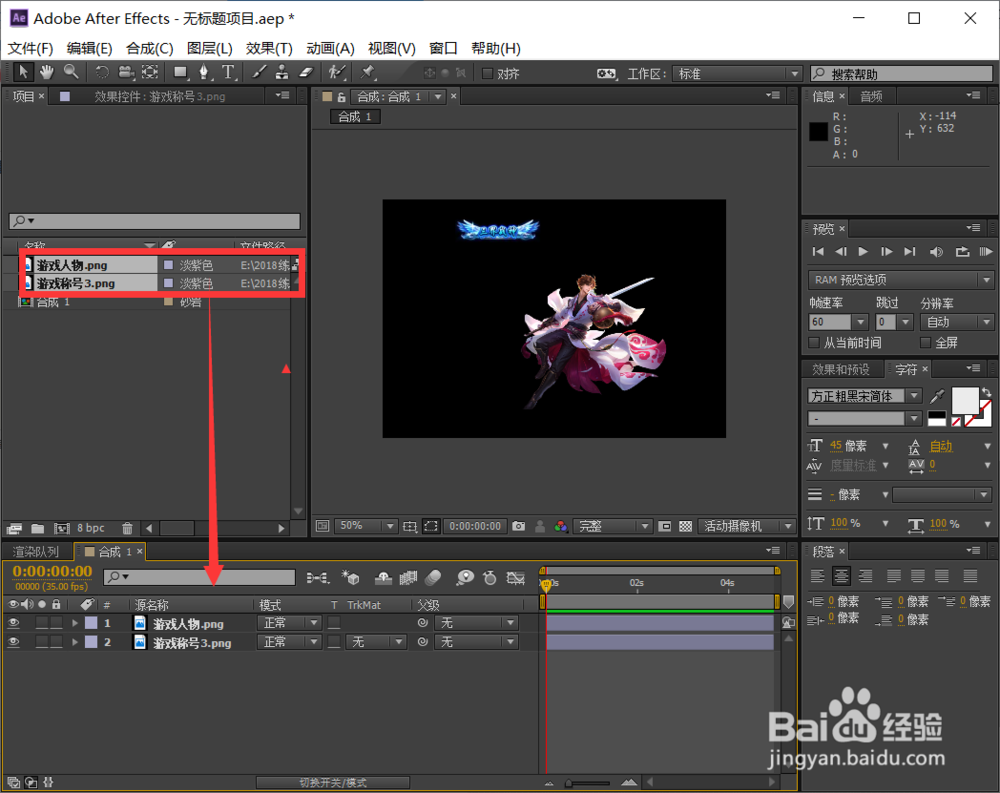1000x793 pixels.
Task: Open the composition mini-flowchart icon
Action: [317, 578]
